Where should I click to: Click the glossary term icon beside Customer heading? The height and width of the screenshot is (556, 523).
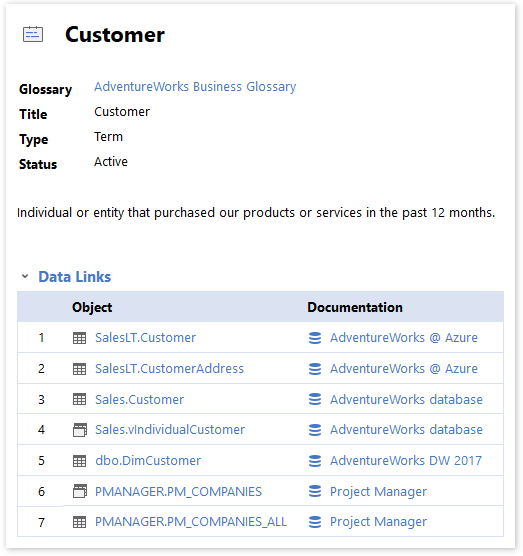(33, 34)
